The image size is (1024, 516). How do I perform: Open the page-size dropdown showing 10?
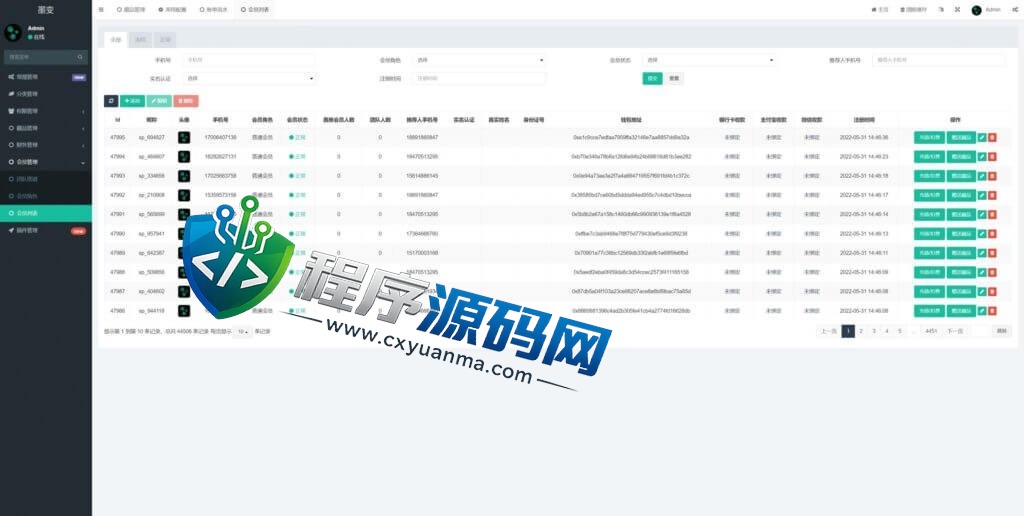pos(243,332)
